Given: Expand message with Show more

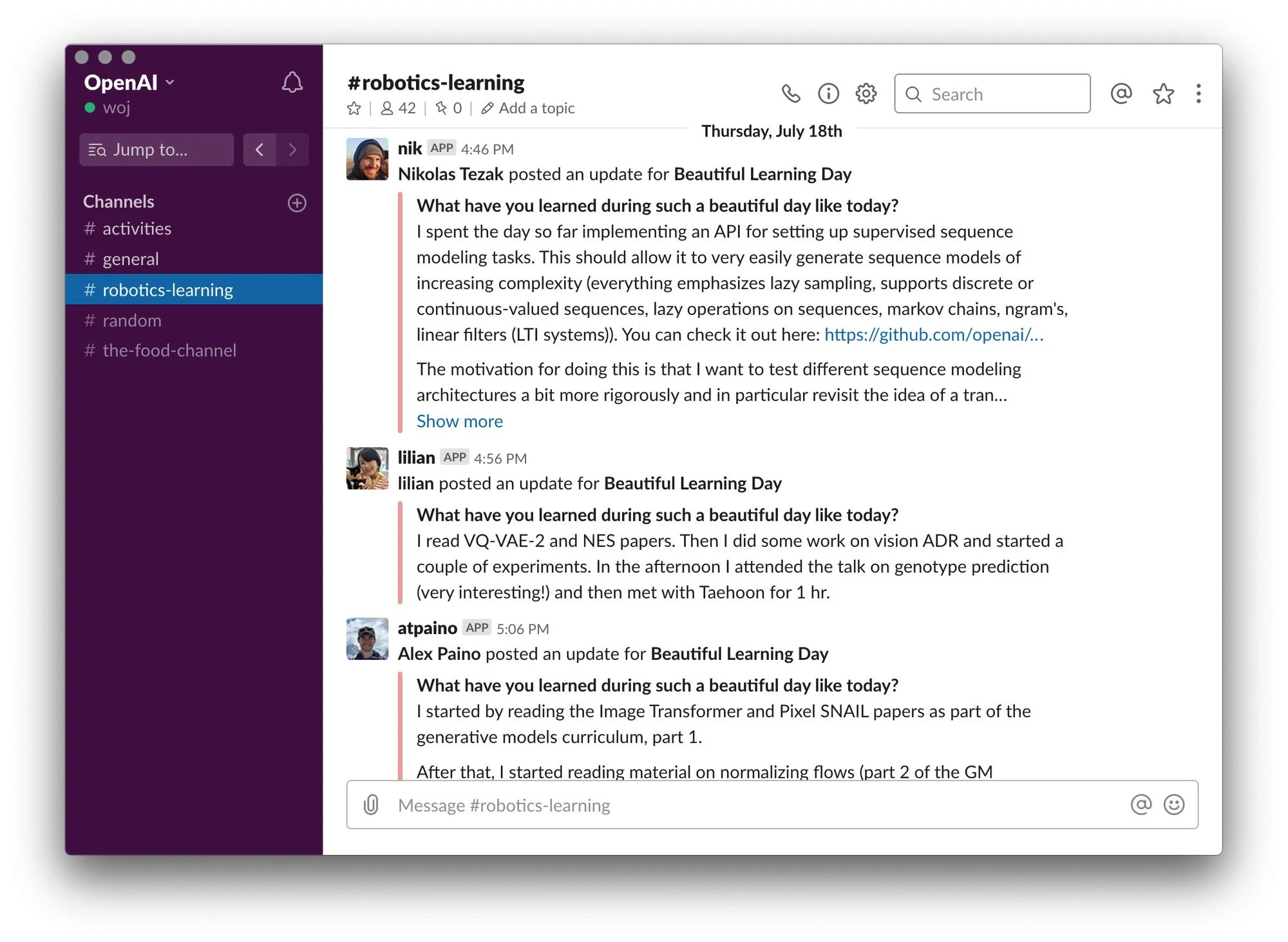Looking at the screenshot, I should [x=460, y=421].
